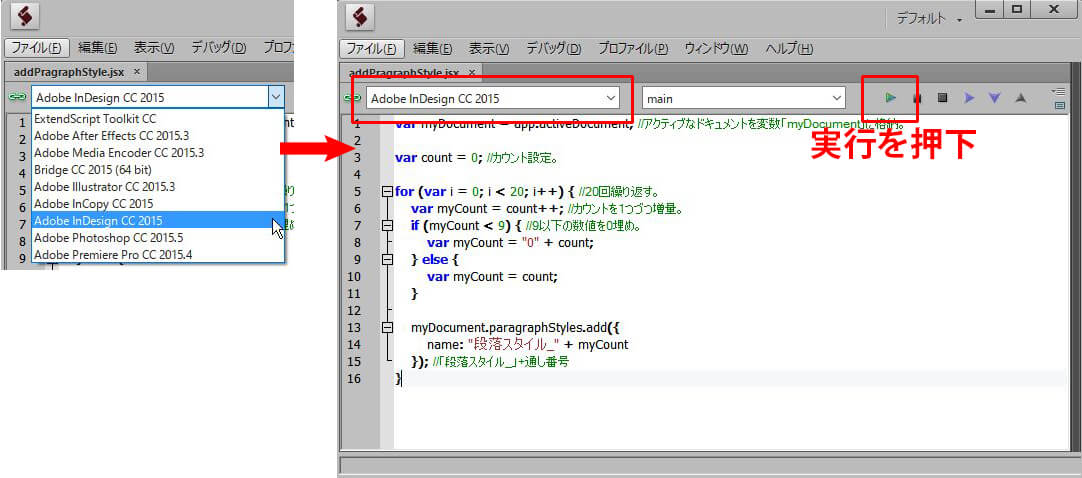Click the status bar at right window bottom

coord(708,465)
